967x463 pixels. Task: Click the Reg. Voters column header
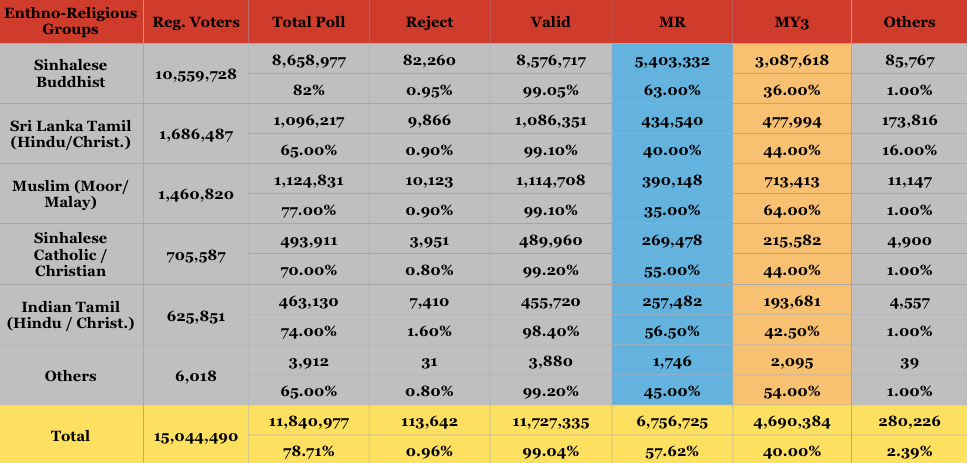pyautogui.click(x=196, y=22)
